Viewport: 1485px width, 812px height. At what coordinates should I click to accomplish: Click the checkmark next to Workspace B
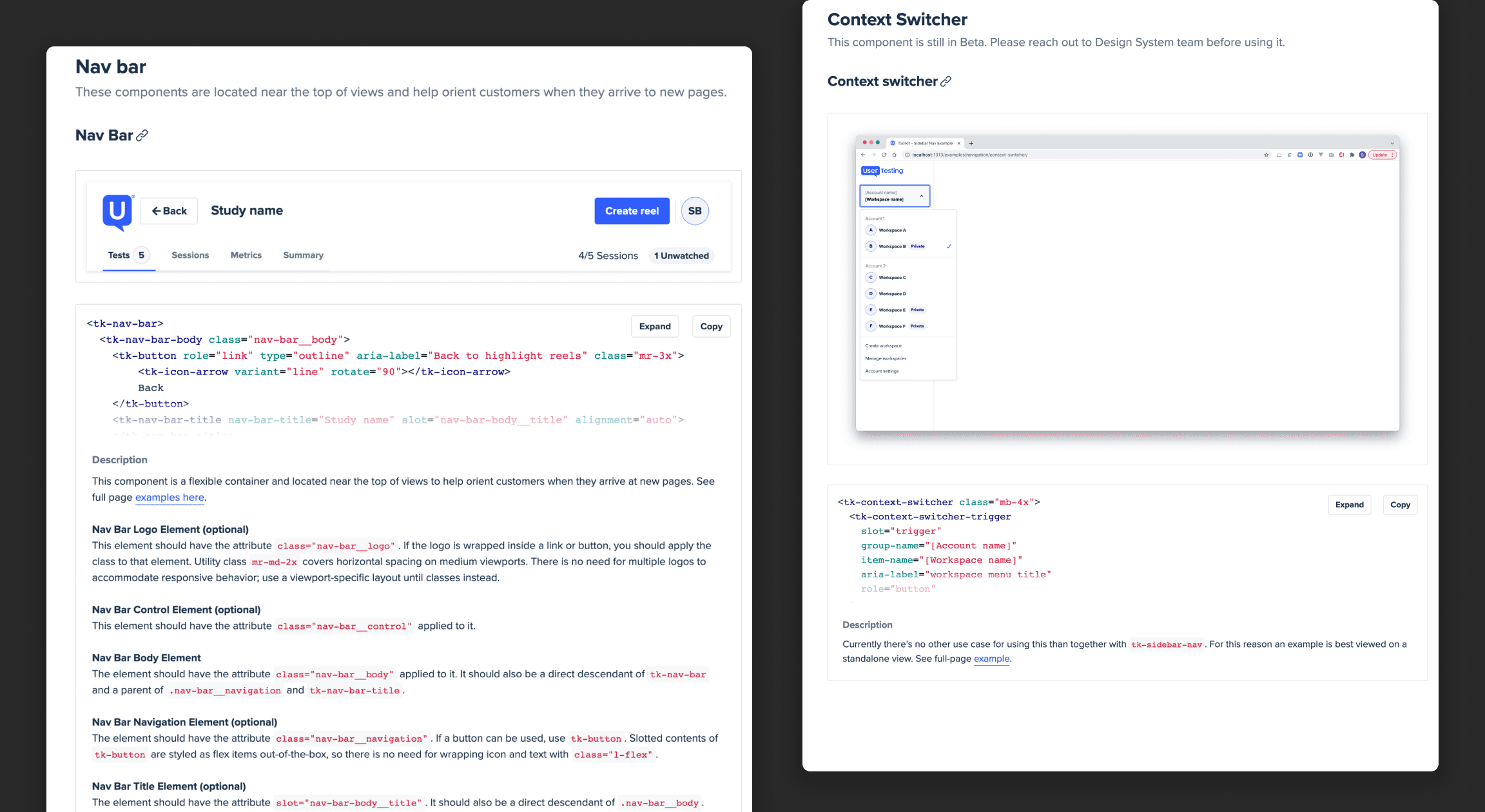948,246
